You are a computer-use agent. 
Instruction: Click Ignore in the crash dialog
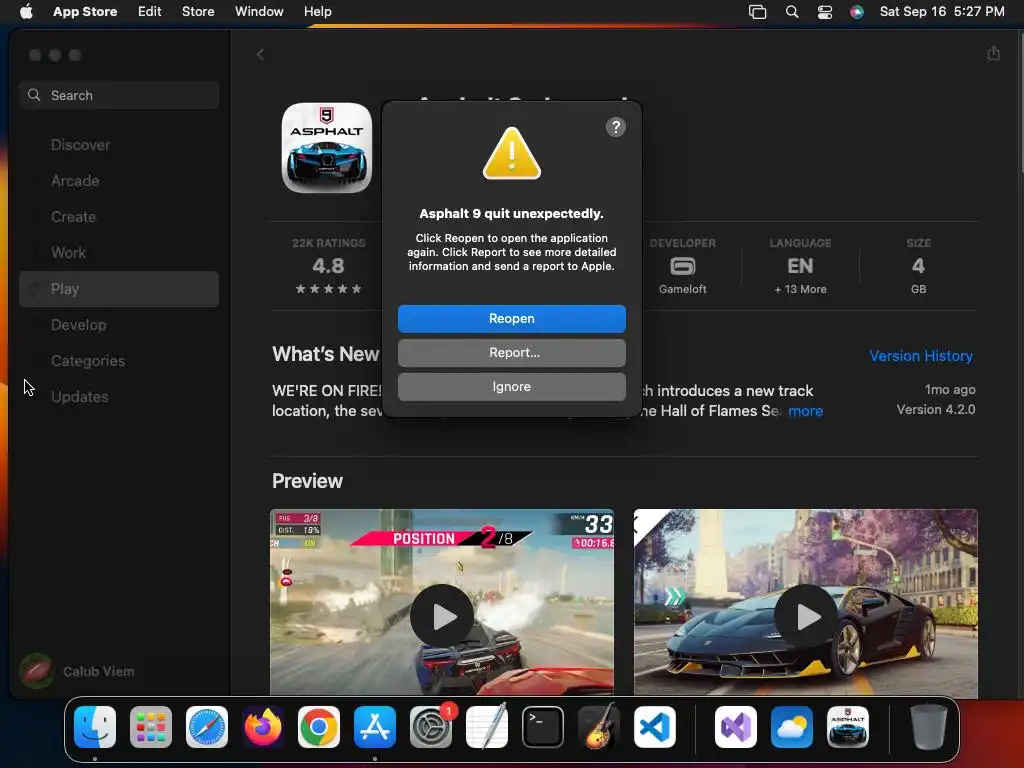511,387
